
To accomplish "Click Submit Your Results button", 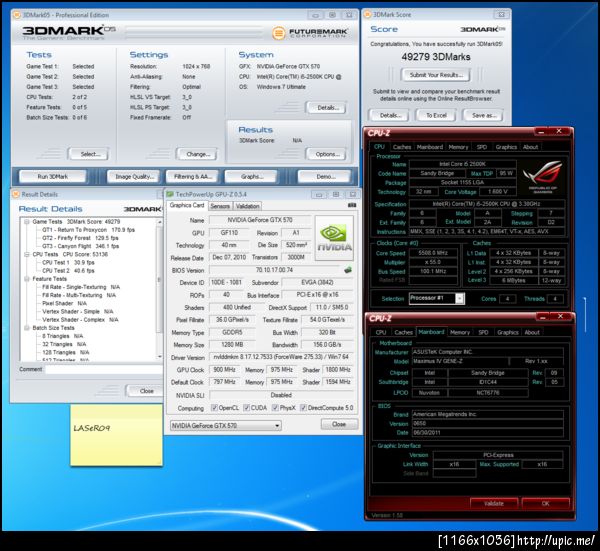I will (x=436, y=75).
